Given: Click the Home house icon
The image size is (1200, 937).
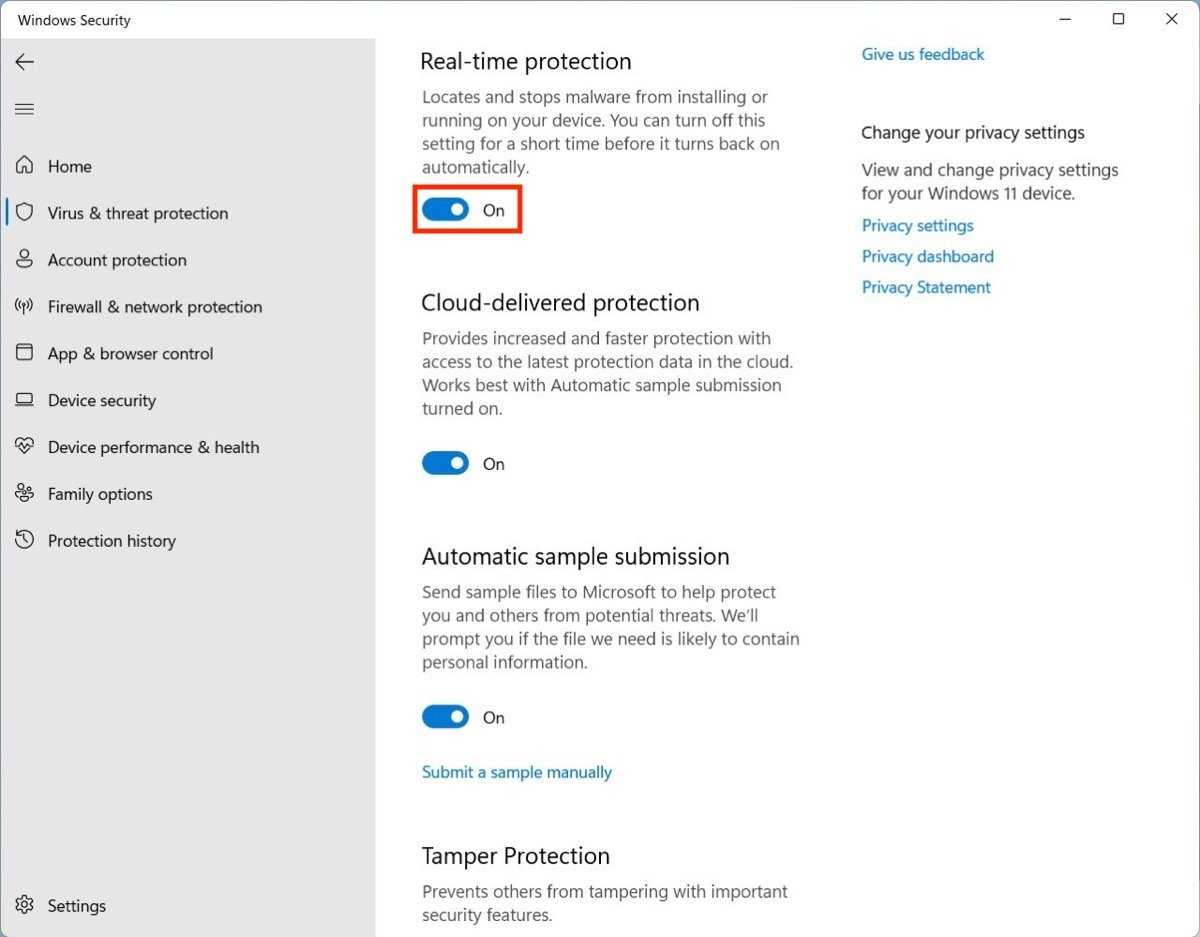Looking at the screenshot, I should tap(25, 166).
